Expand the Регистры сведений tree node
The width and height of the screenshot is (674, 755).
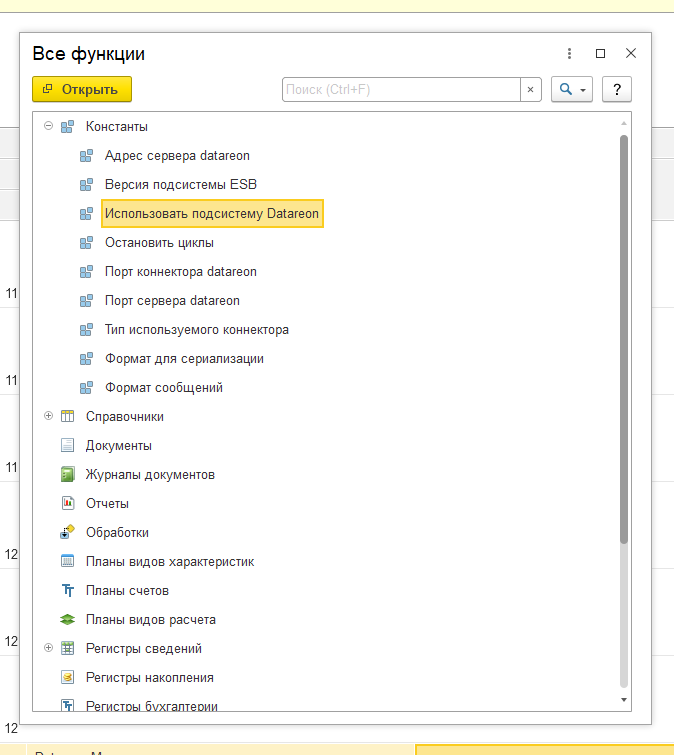(x=47, y=648)
